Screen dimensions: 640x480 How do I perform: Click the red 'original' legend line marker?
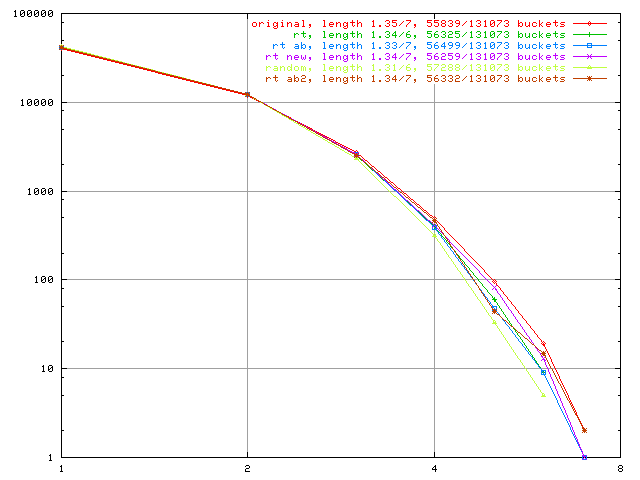(590, 22)
